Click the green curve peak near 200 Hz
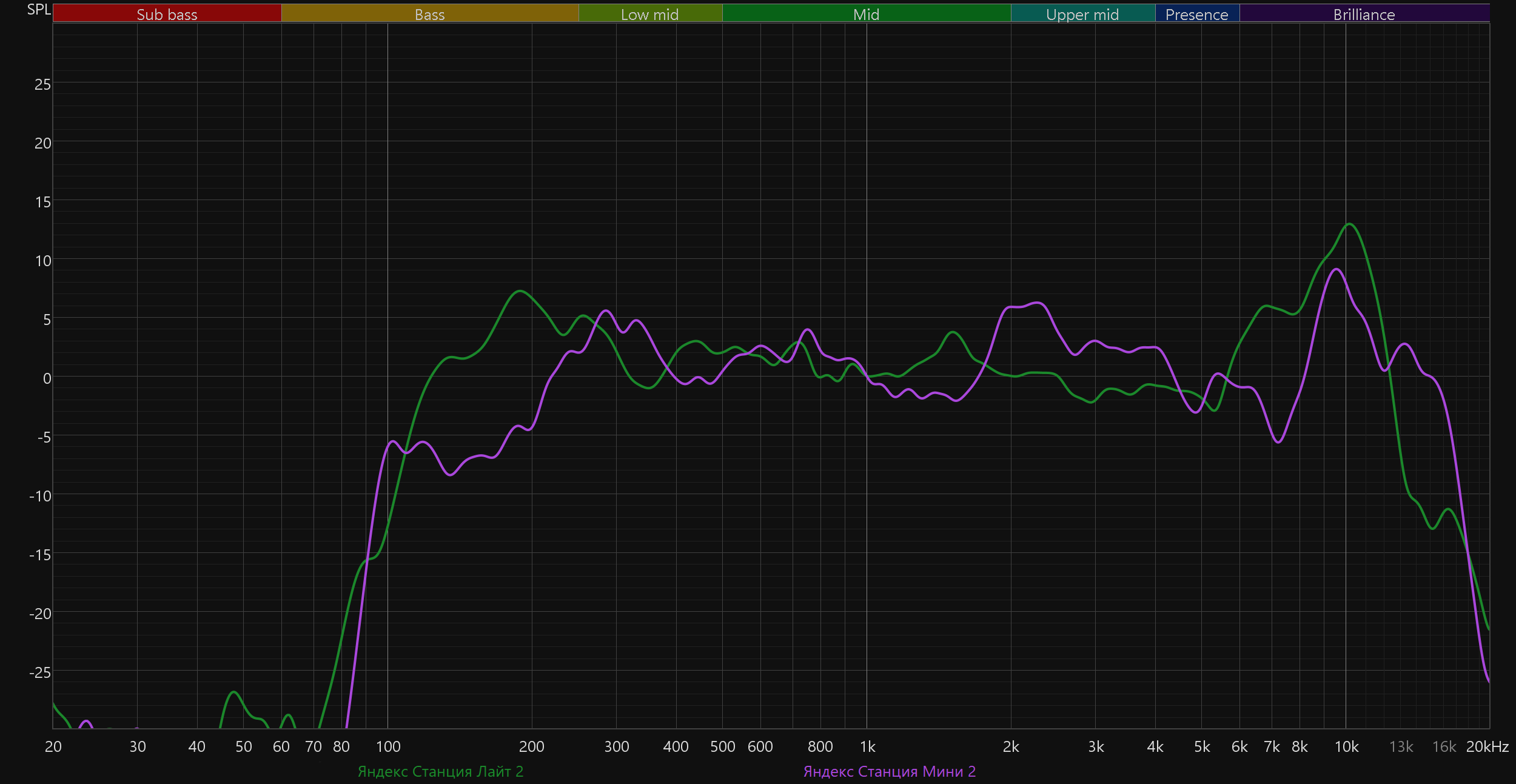Image resolution: width=1516 pixels, height=784 pixels. click(520, 291)
